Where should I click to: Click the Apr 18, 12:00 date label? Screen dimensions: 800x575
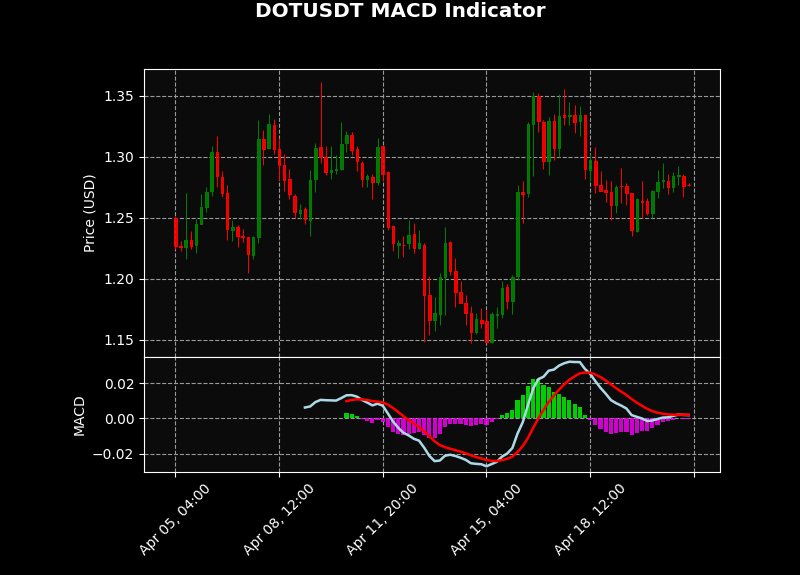point(589,519)
